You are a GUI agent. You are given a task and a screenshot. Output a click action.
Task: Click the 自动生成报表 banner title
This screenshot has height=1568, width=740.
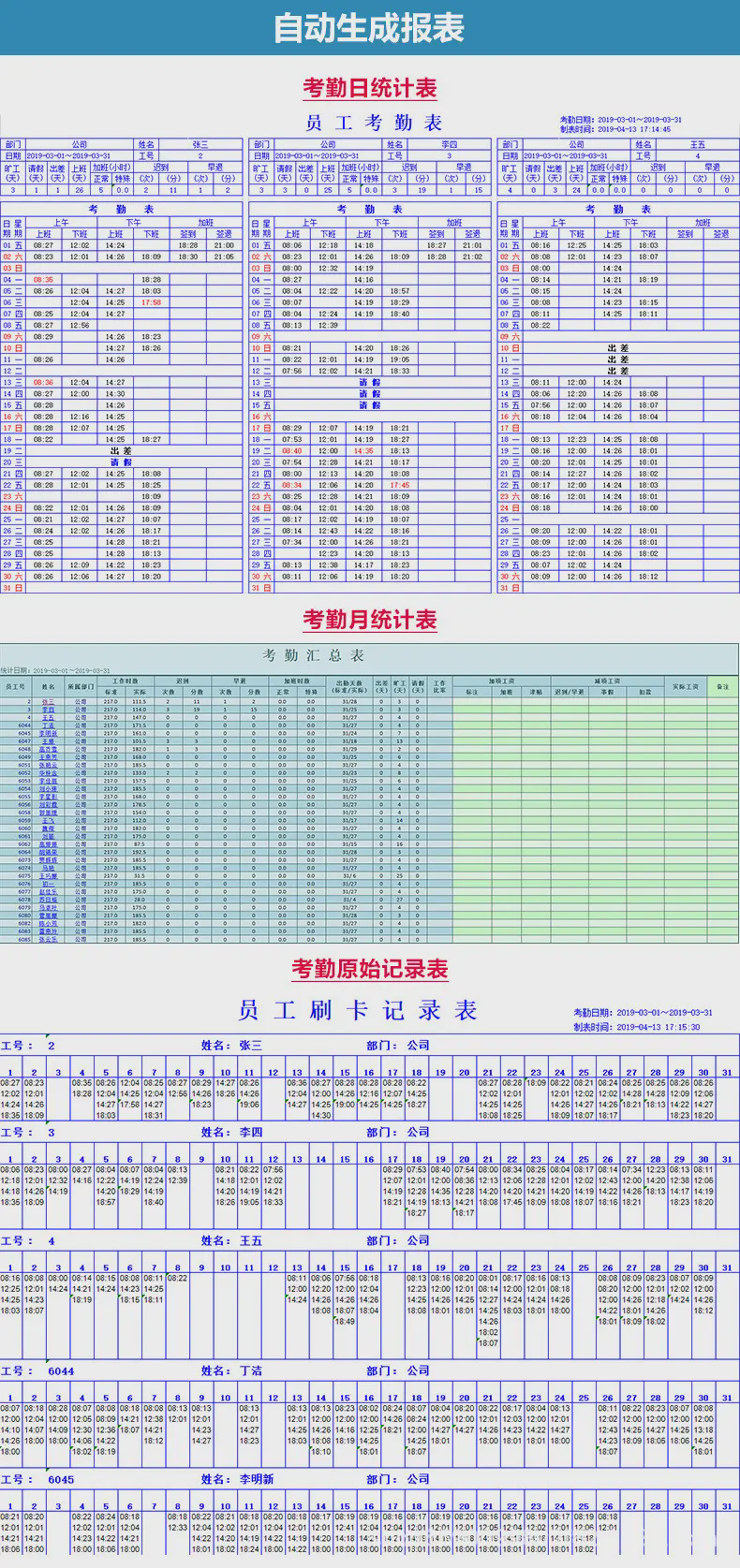(369, 27)
